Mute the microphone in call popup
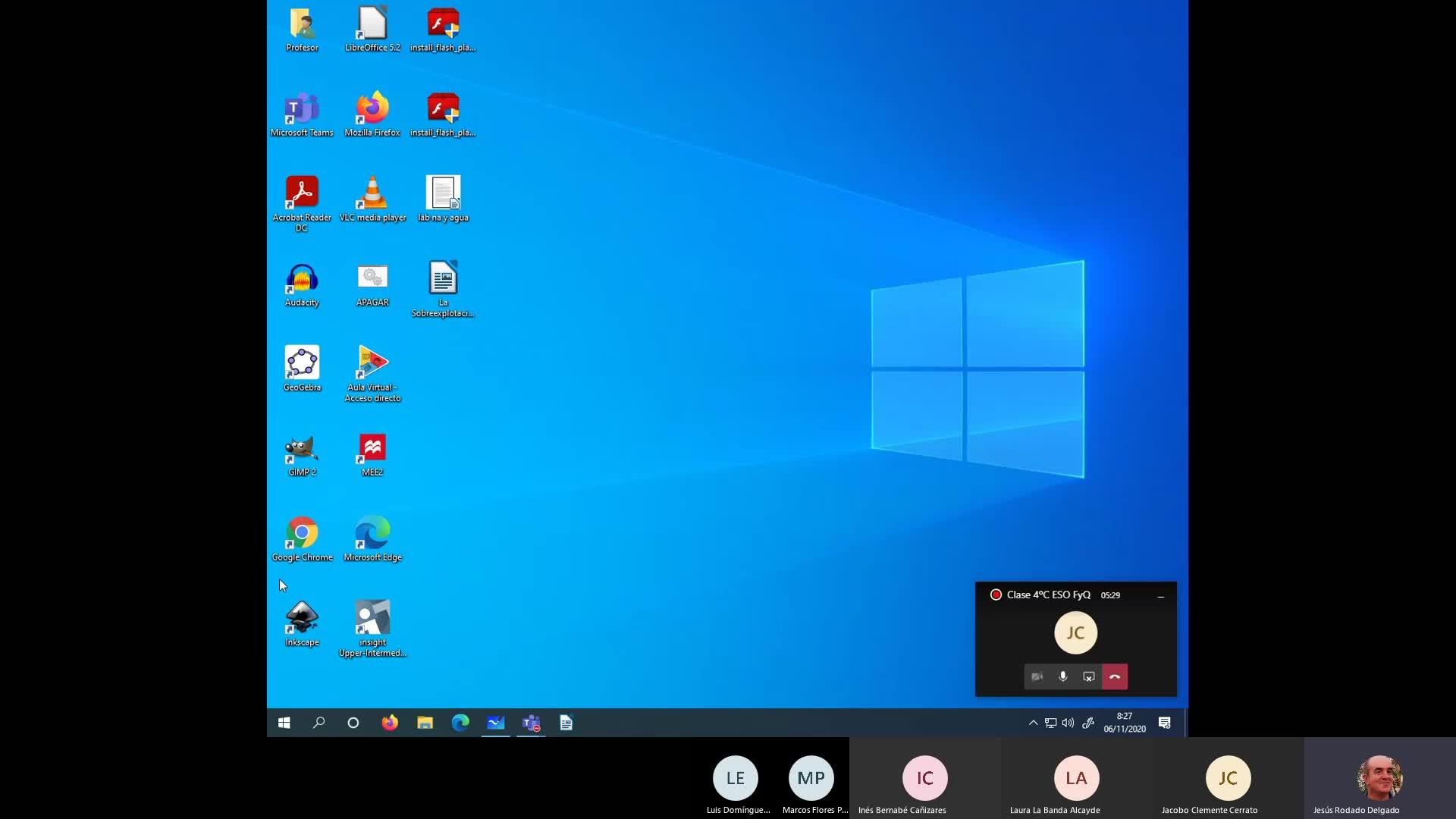 tap(1063, 676)
